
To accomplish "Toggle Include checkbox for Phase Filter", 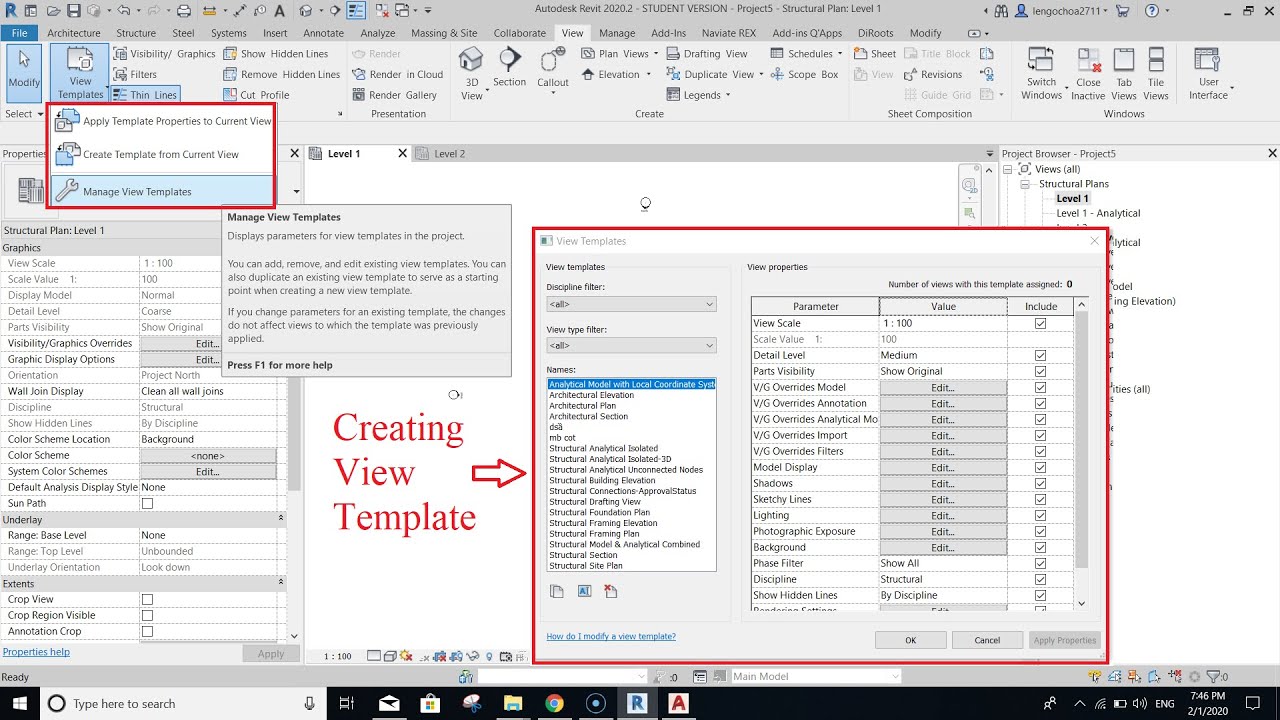I will 1041,563.
